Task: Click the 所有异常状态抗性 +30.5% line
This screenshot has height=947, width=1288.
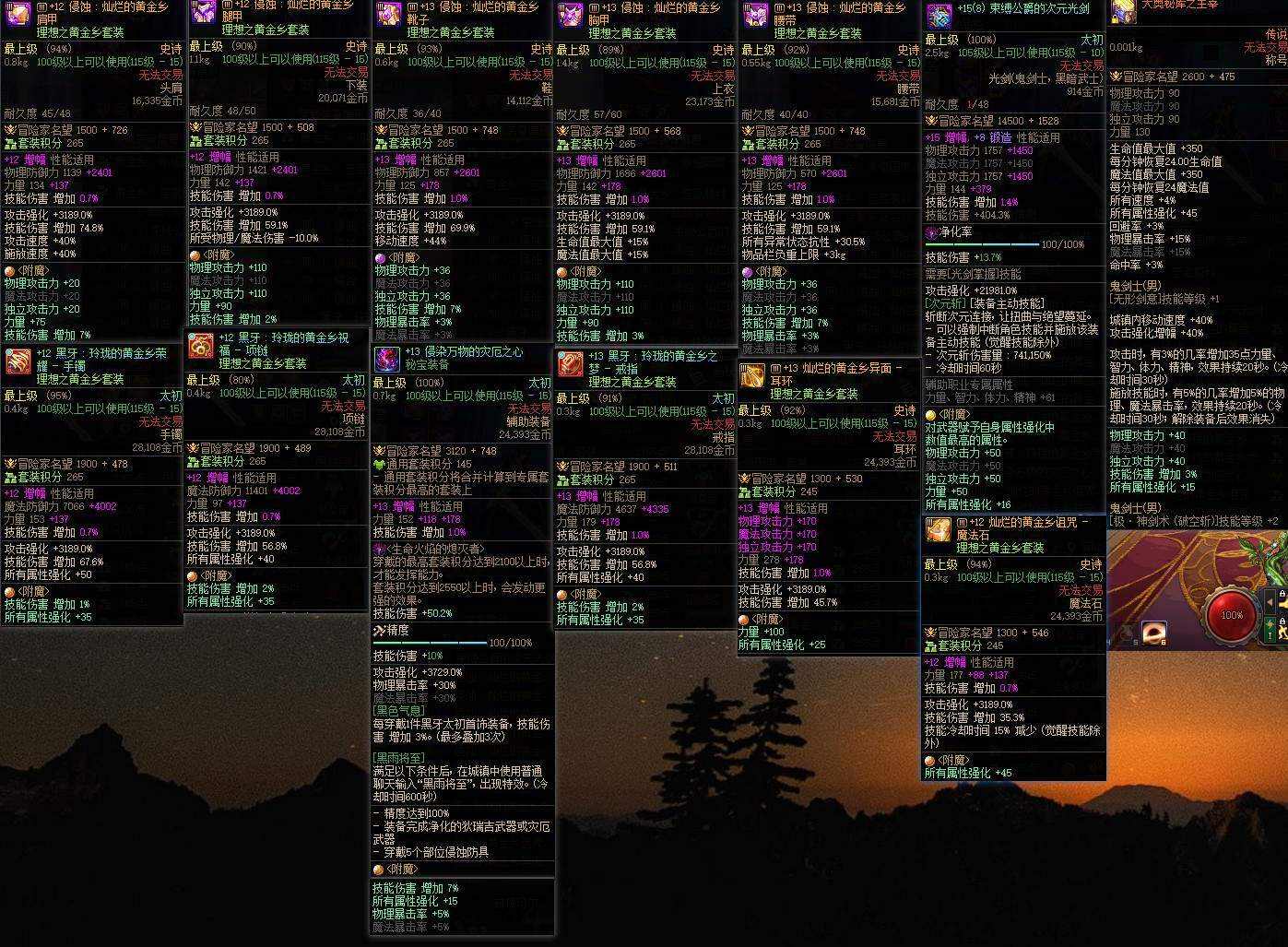Action: [x=804, y=242]
